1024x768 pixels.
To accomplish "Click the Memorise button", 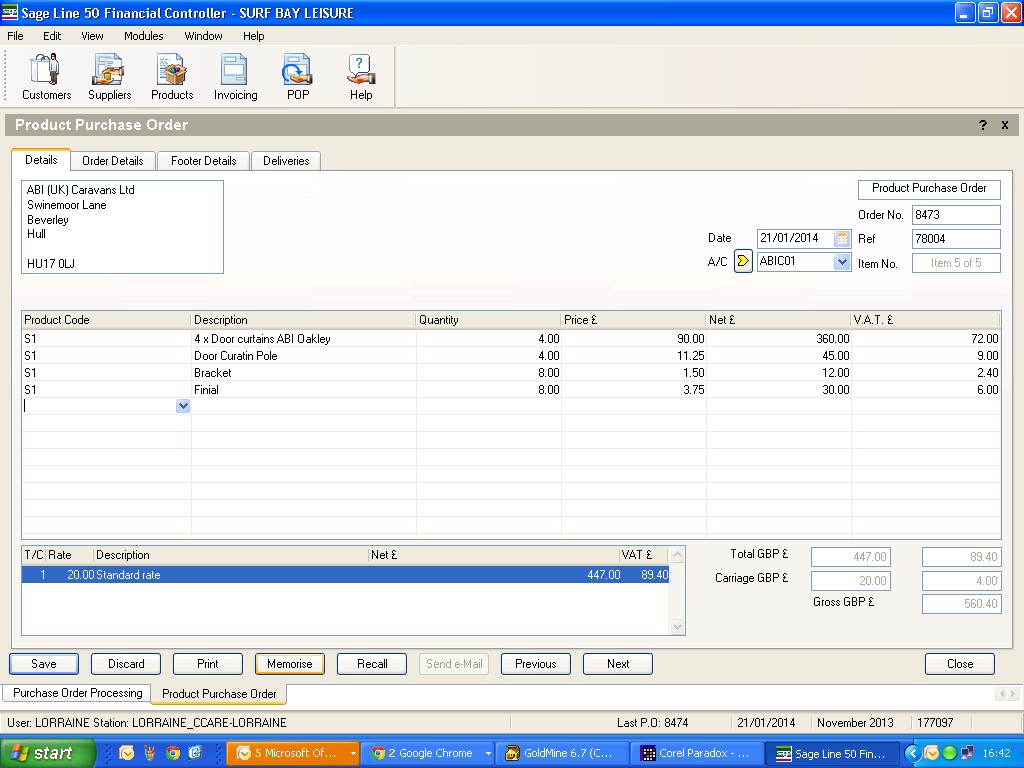I will tap(290, 664).
